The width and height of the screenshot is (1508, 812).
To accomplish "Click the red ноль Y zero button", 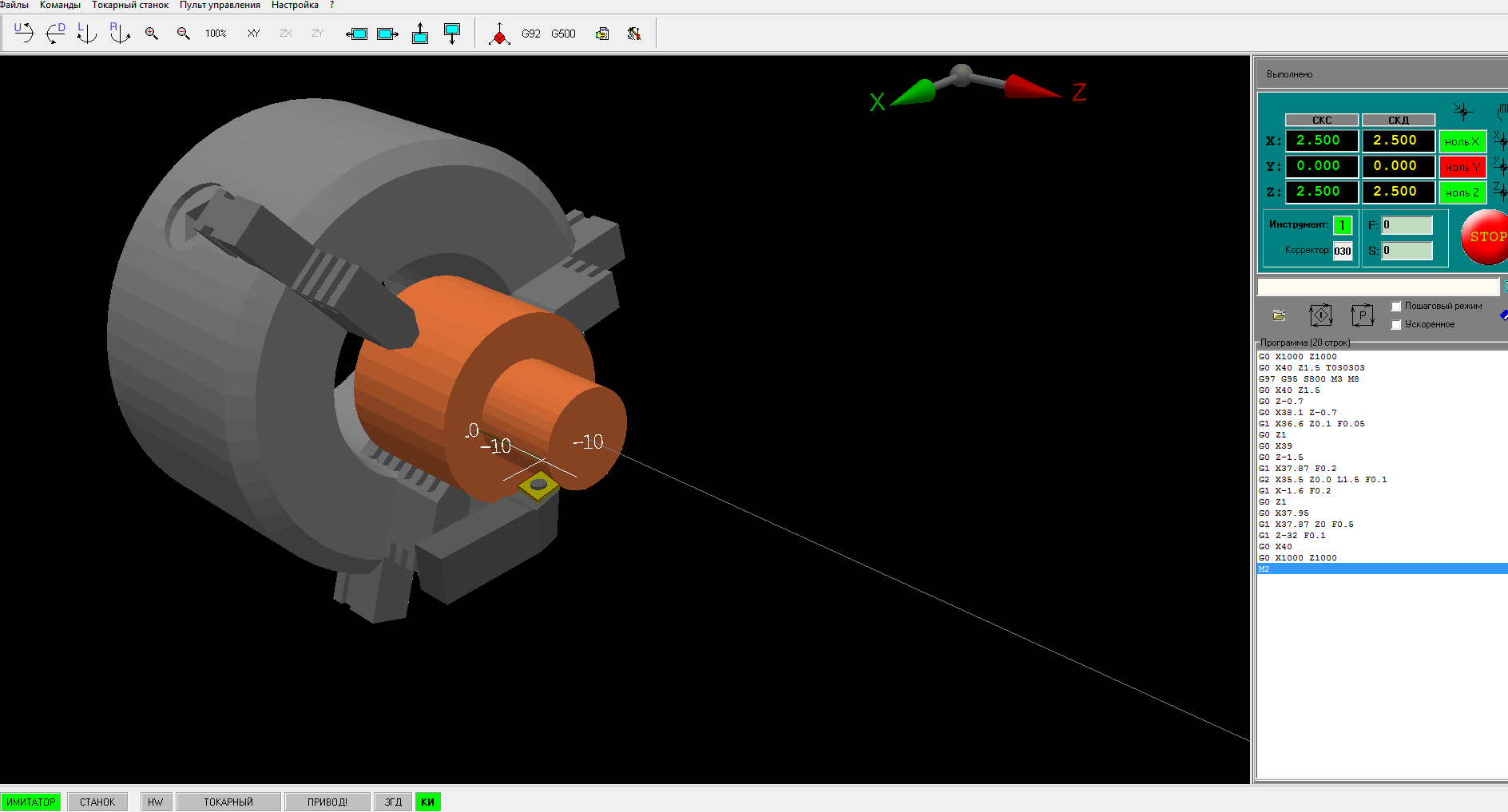I will (1462, 167).
